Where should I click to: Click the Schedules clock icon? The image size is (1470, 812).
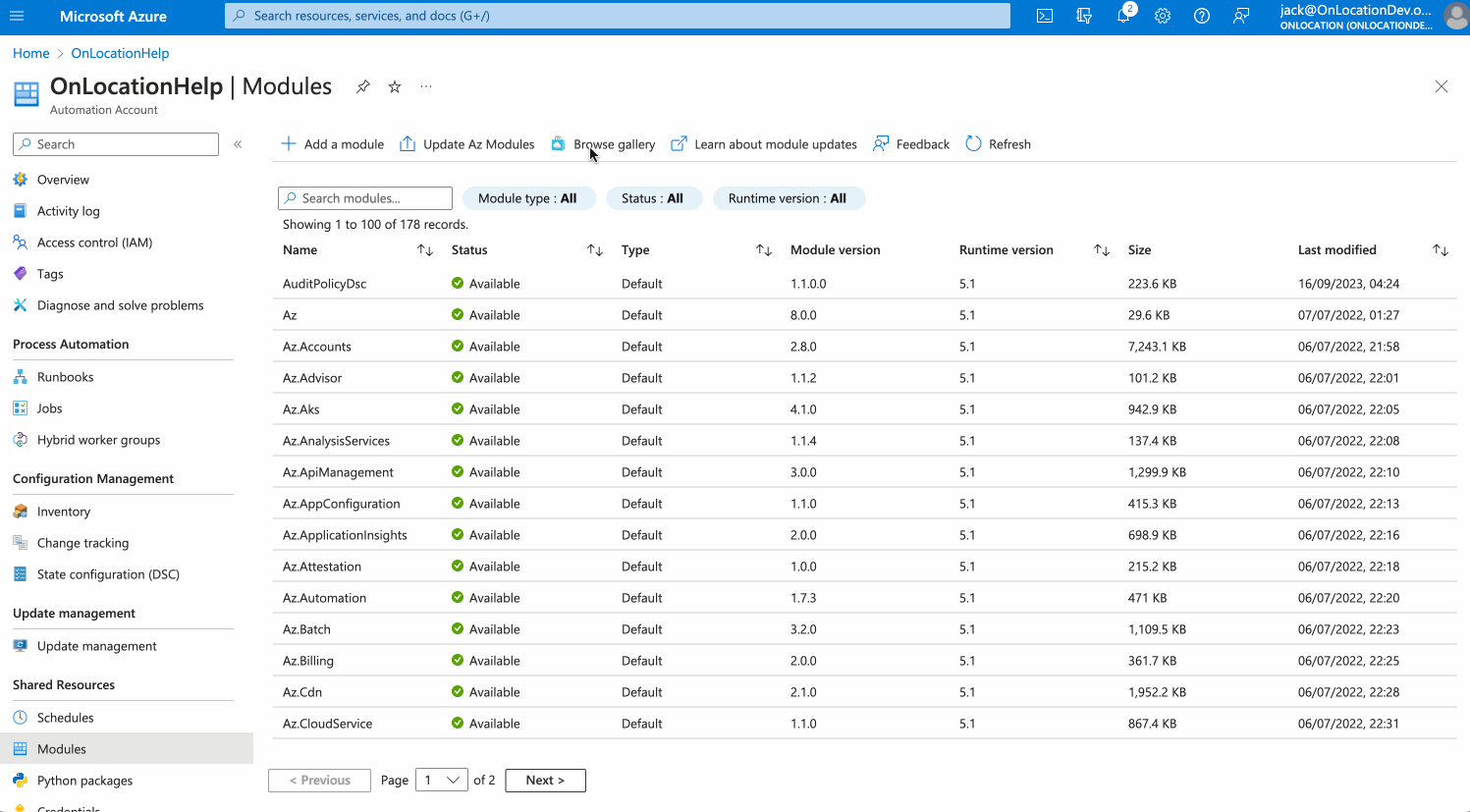(x=20, y=718)
